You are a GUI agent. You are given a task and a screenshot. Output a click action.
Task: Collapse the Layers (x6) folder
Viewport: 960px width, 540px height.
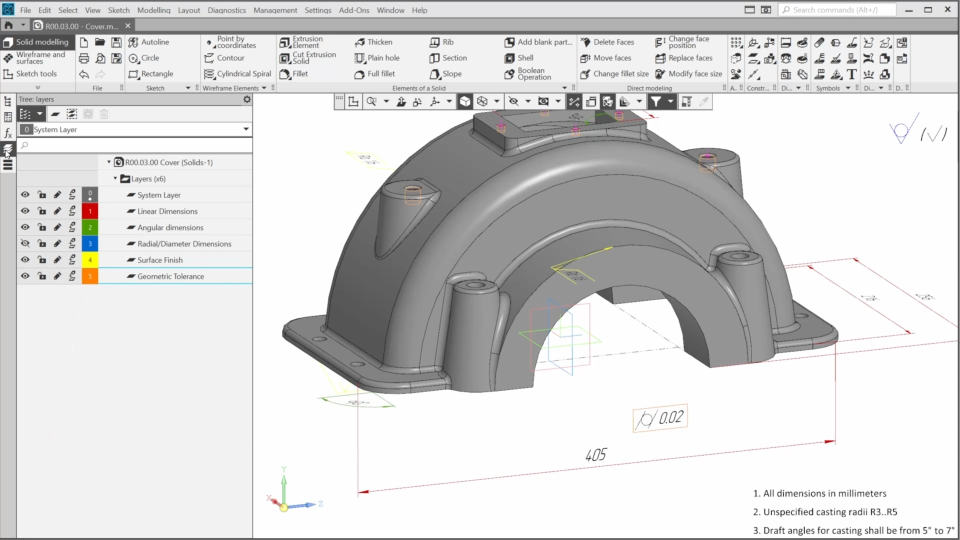(x=115, y=178)
